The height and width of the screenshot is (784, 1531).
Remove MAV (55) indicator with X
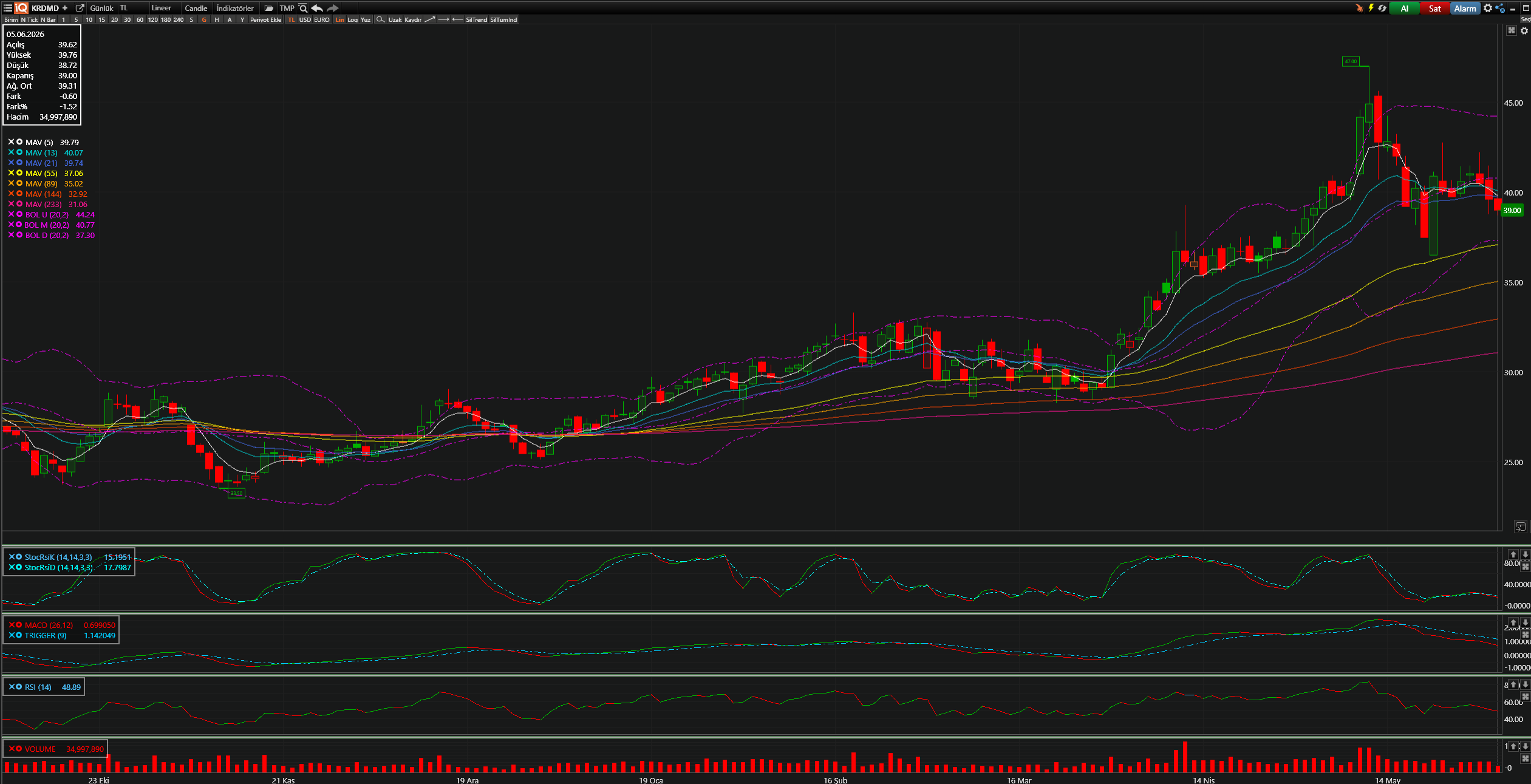(11, 172)
